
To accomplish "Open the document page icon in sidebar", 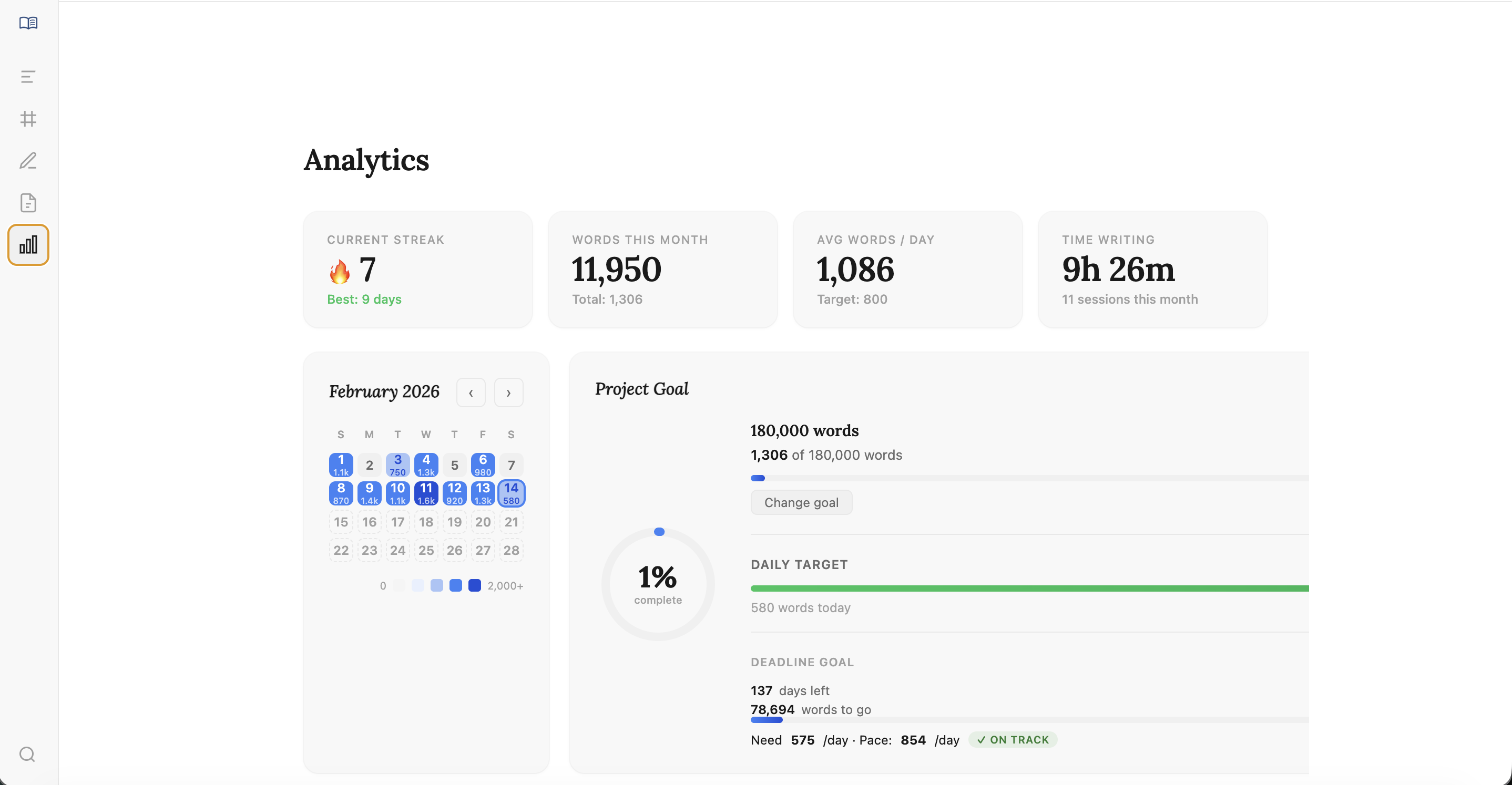I will pos(27,202).
